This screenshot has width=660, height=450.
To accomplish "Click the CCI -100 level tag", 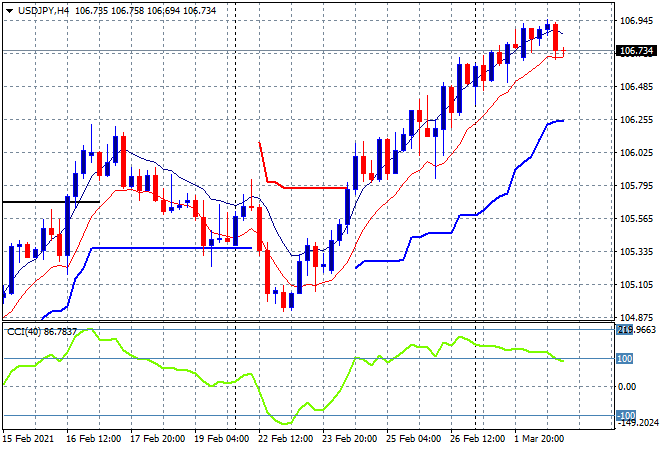I will pyautogui.click(x=626, y=415).
